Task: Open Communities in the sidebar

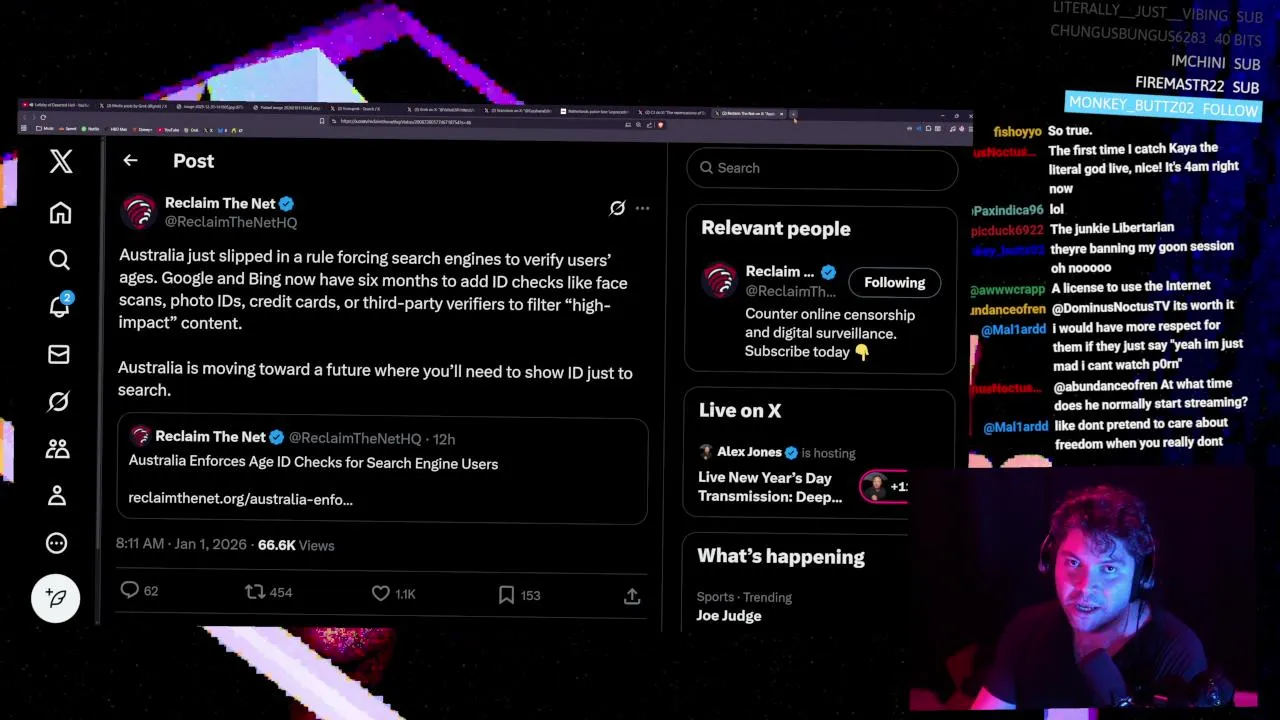Action: [x=57, y=448]
